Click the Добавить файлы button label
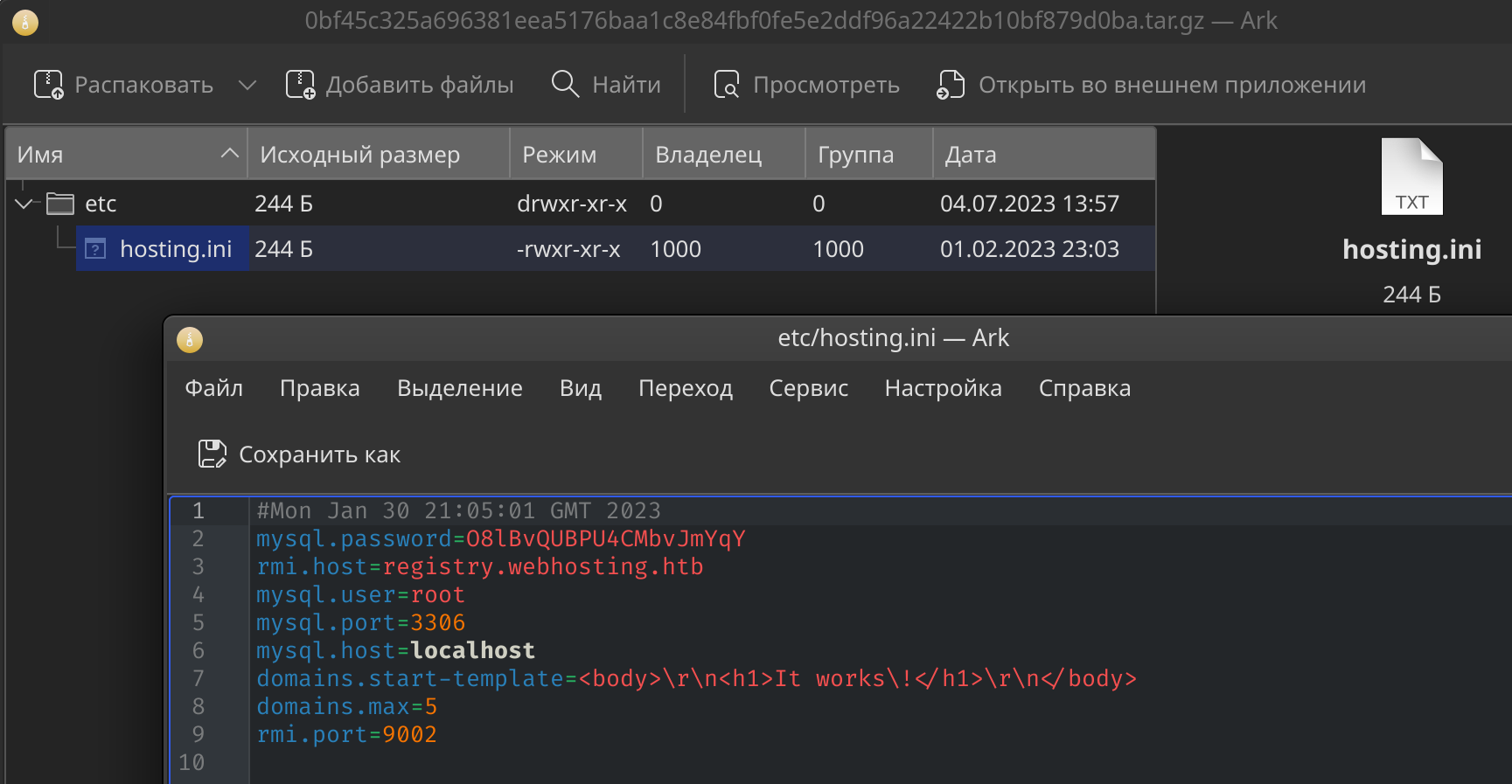Viewport: 1512px width, 784px height. [420, 85]
